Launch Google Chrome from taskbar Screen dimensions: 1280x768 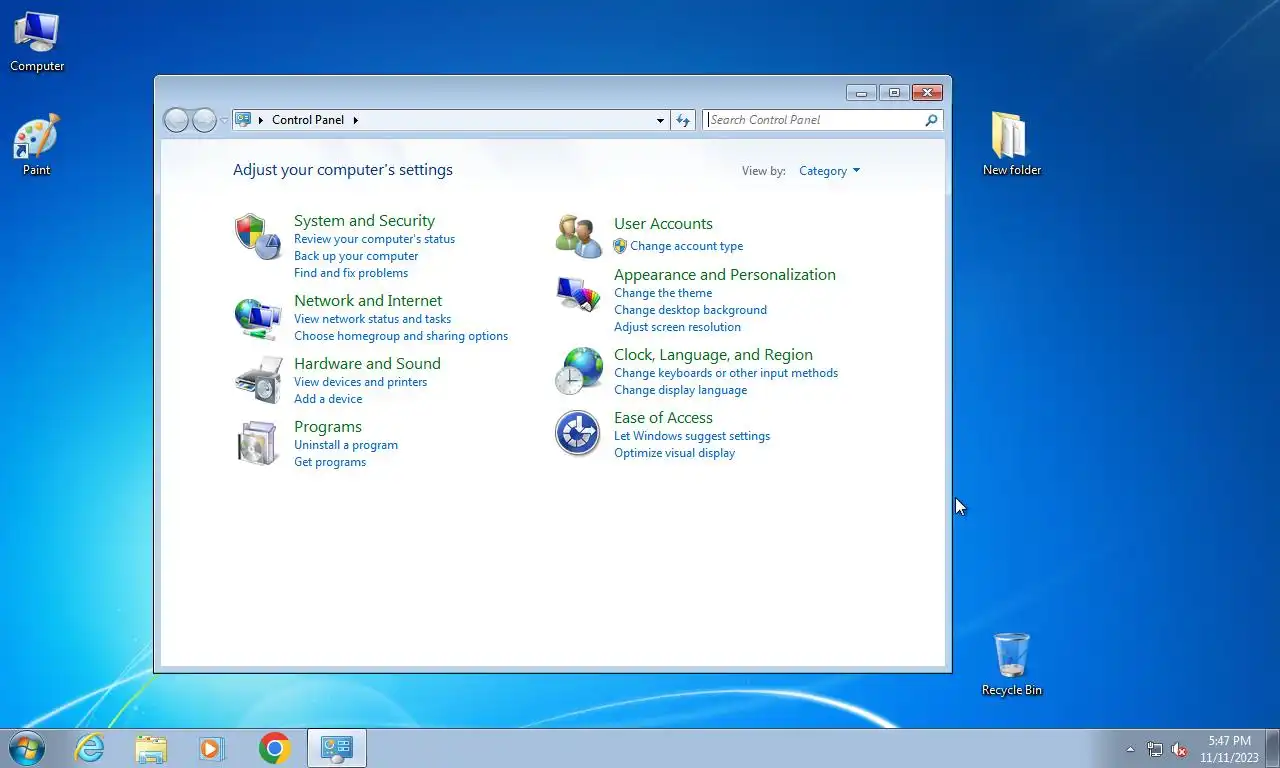(x=274, y=748)
